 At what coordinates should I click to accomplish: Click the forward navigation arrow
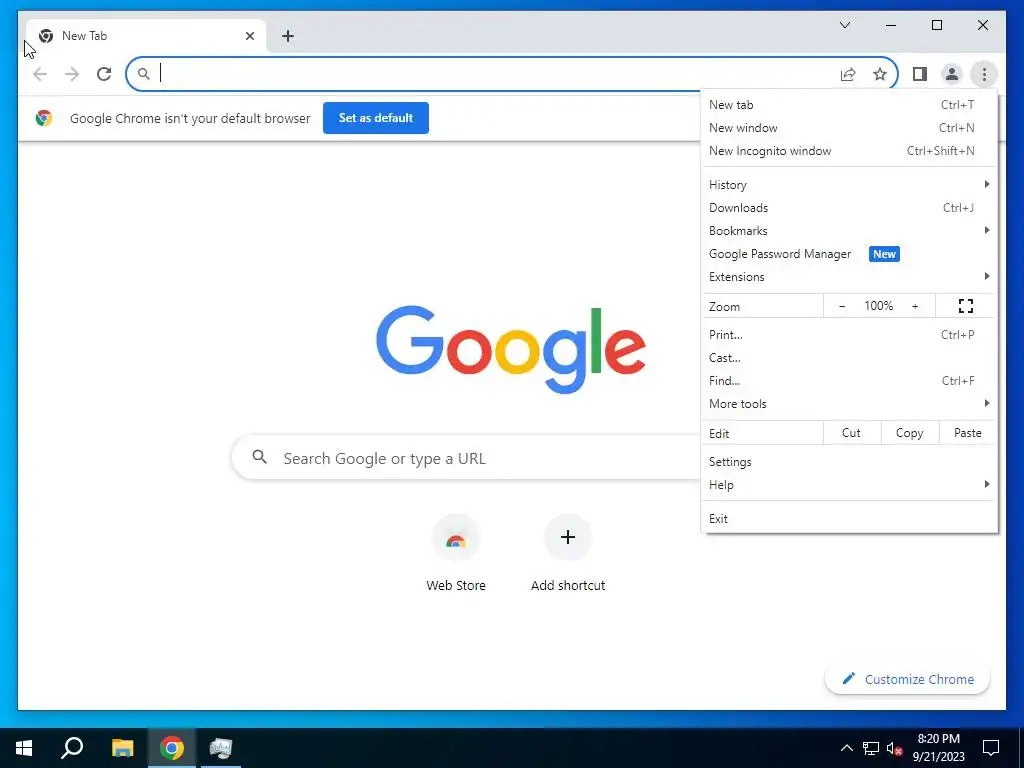(72, 74)
